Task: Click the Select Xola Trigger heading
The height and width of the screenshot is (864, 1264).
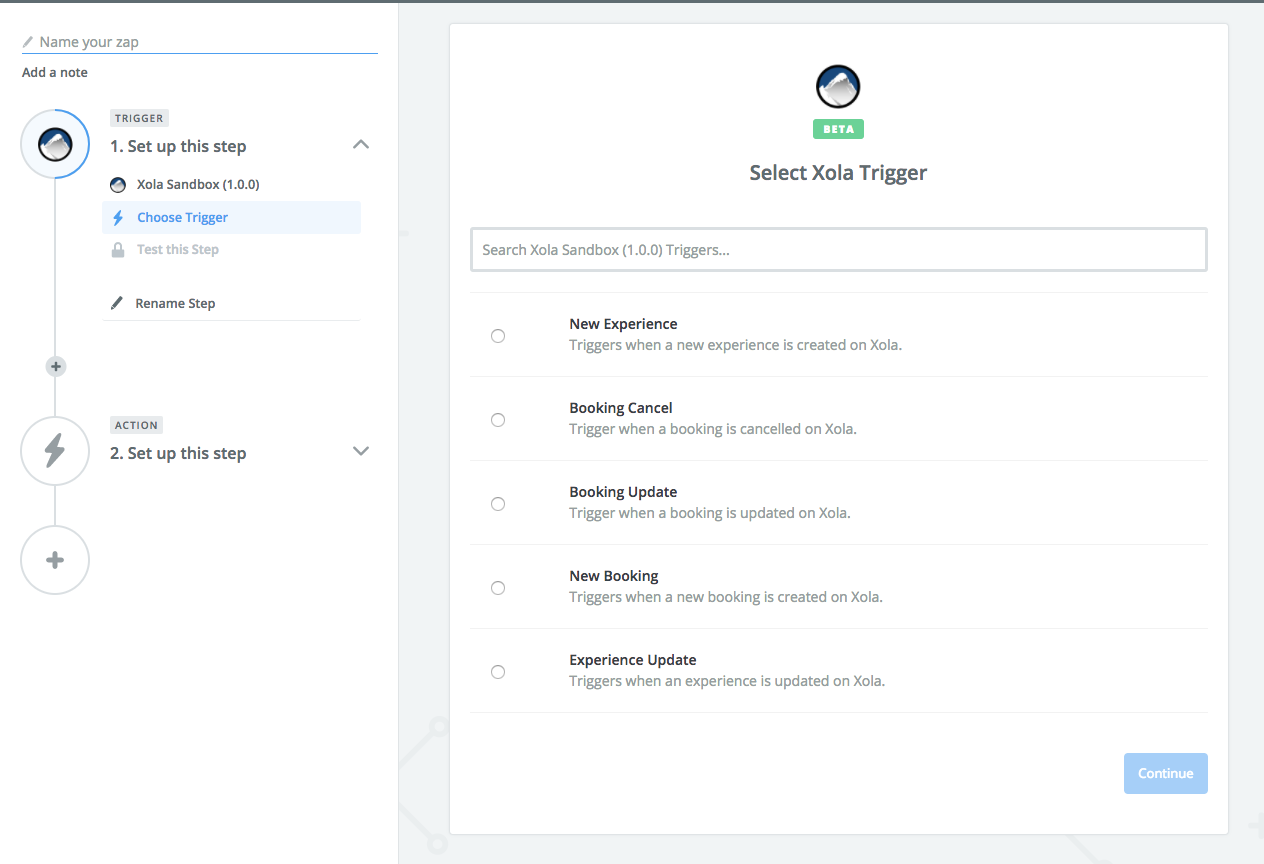Action: pos(838,173)
